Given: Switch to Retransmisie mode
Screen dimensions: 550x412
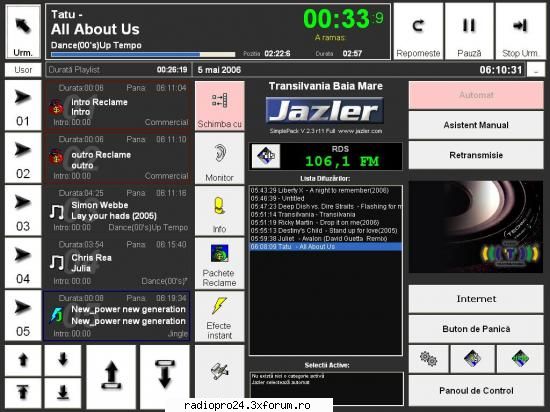Looking at the screenshot, I should tap(476, 155).
